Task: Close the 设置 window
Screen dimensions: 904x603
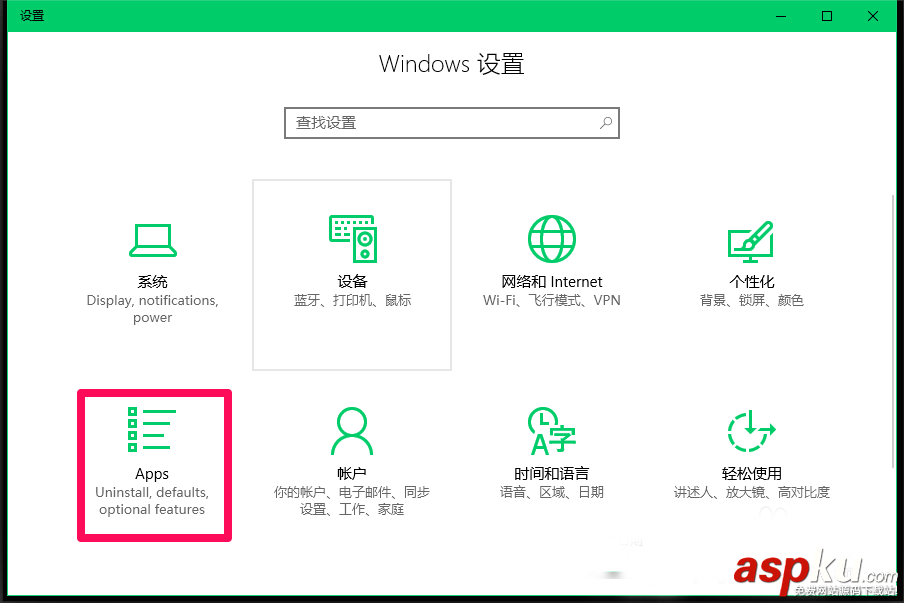Action: pyautogui.click(x=873, y=16)
